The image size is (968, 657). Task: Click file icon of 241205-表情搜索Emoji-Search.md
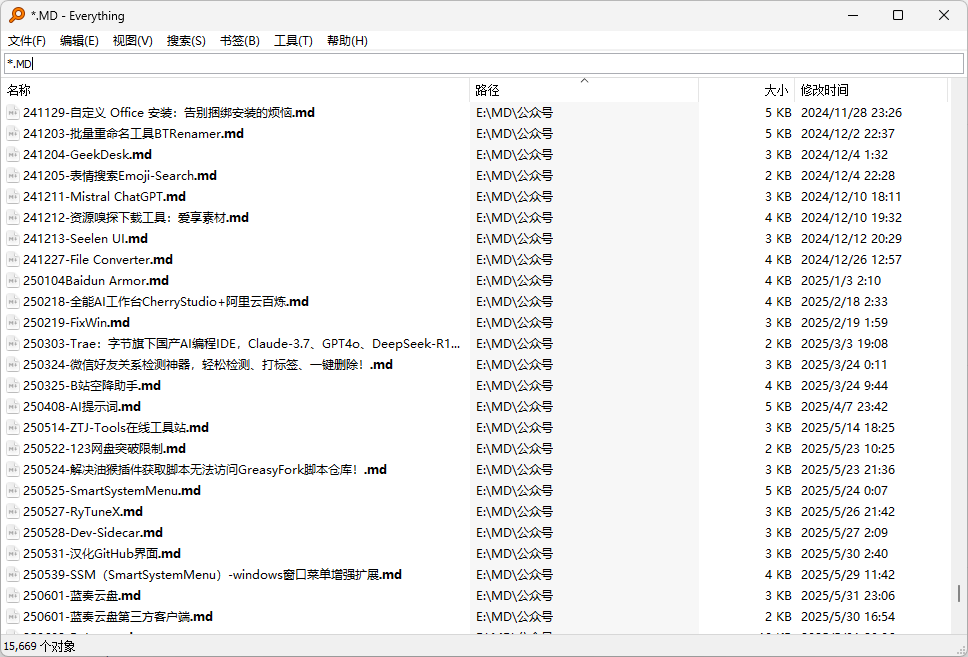tap(12, 175)
